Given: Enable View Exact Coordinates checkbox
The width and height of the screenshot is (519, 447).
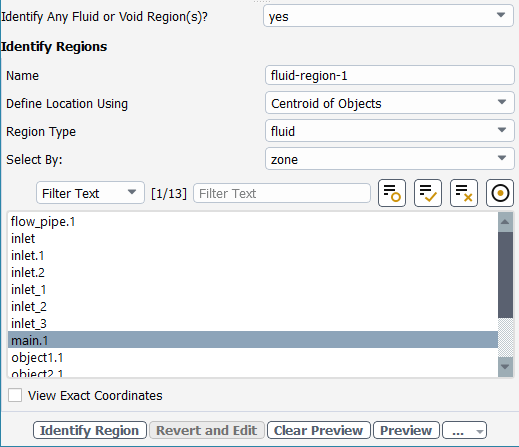Looking at the screenshot, I should (15, 395).
